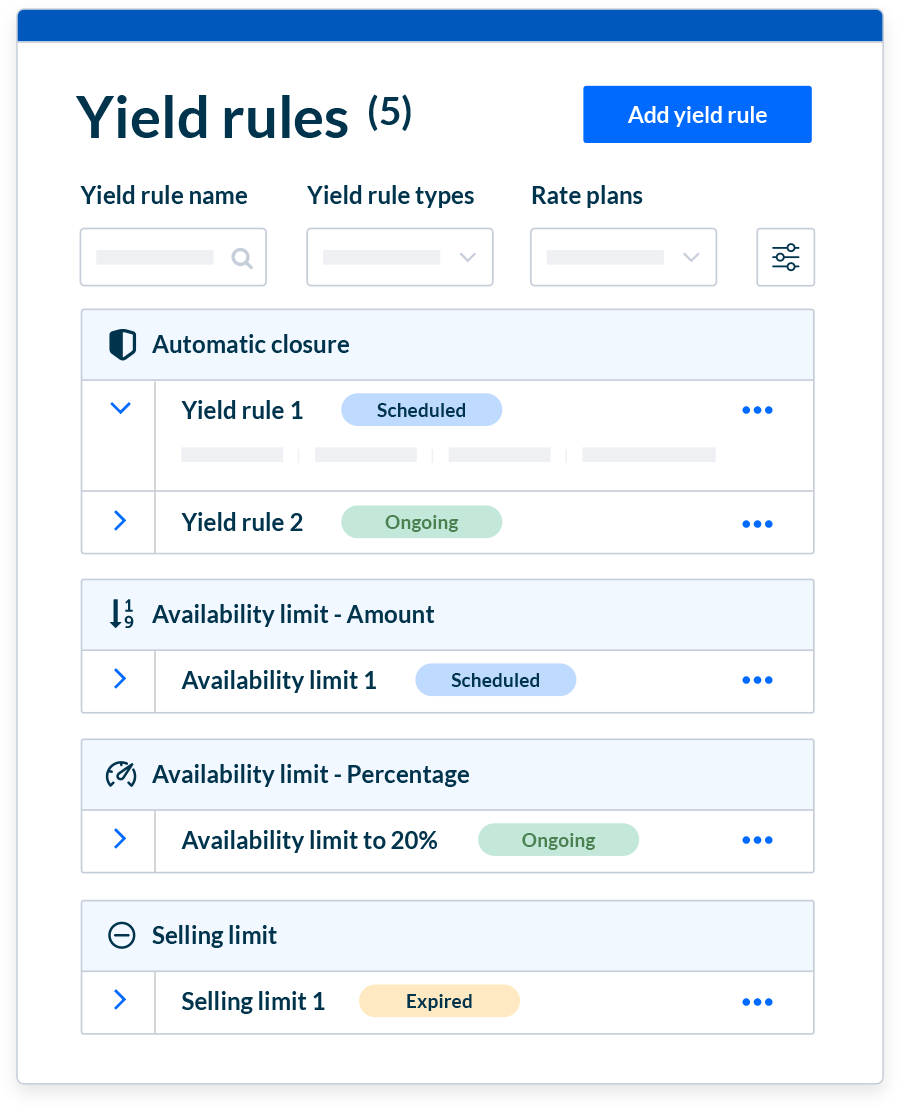Click the Availability limit Percentage gauge icon
The image size is (900, 1109).
tap(121, 774)
